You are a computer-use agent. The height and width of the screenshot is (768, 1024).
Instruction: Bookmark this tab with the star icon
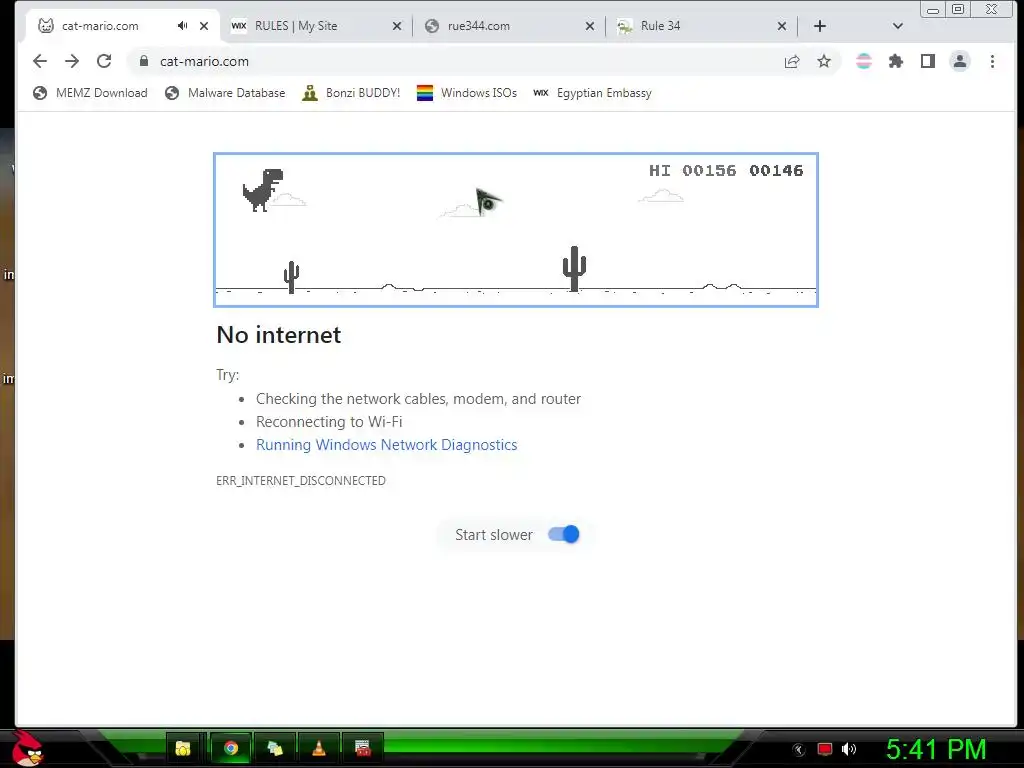824,61
